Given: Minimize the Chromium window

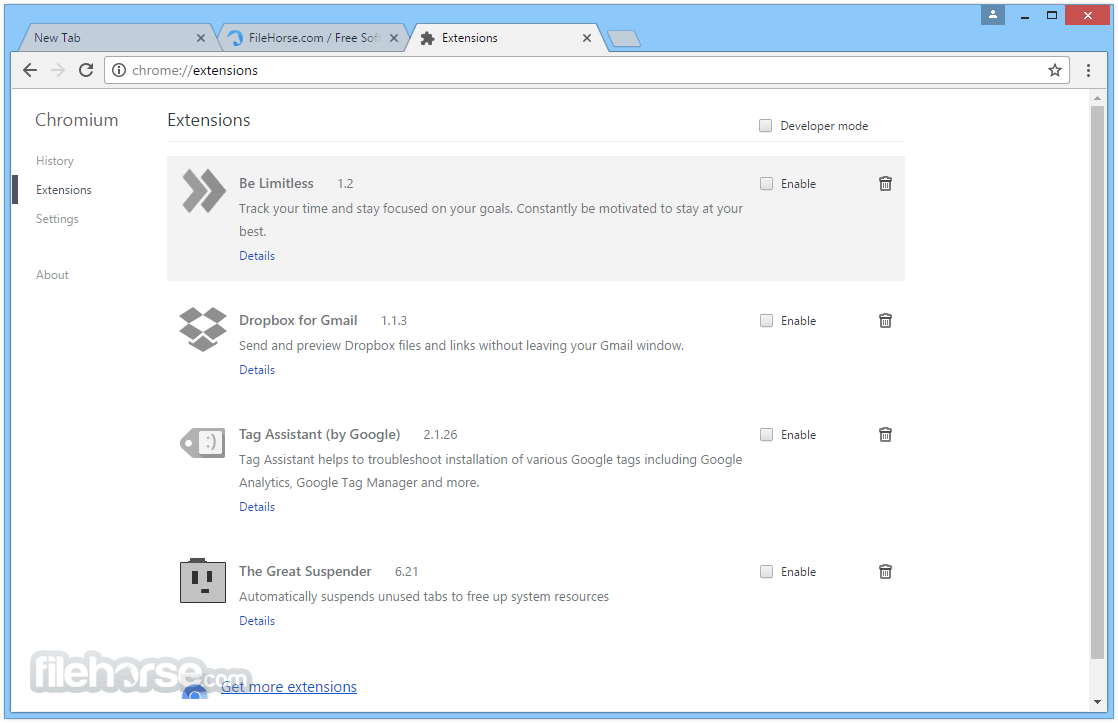Looking at the screenshot, I should pyautogui.click(x=1025, y=15).
